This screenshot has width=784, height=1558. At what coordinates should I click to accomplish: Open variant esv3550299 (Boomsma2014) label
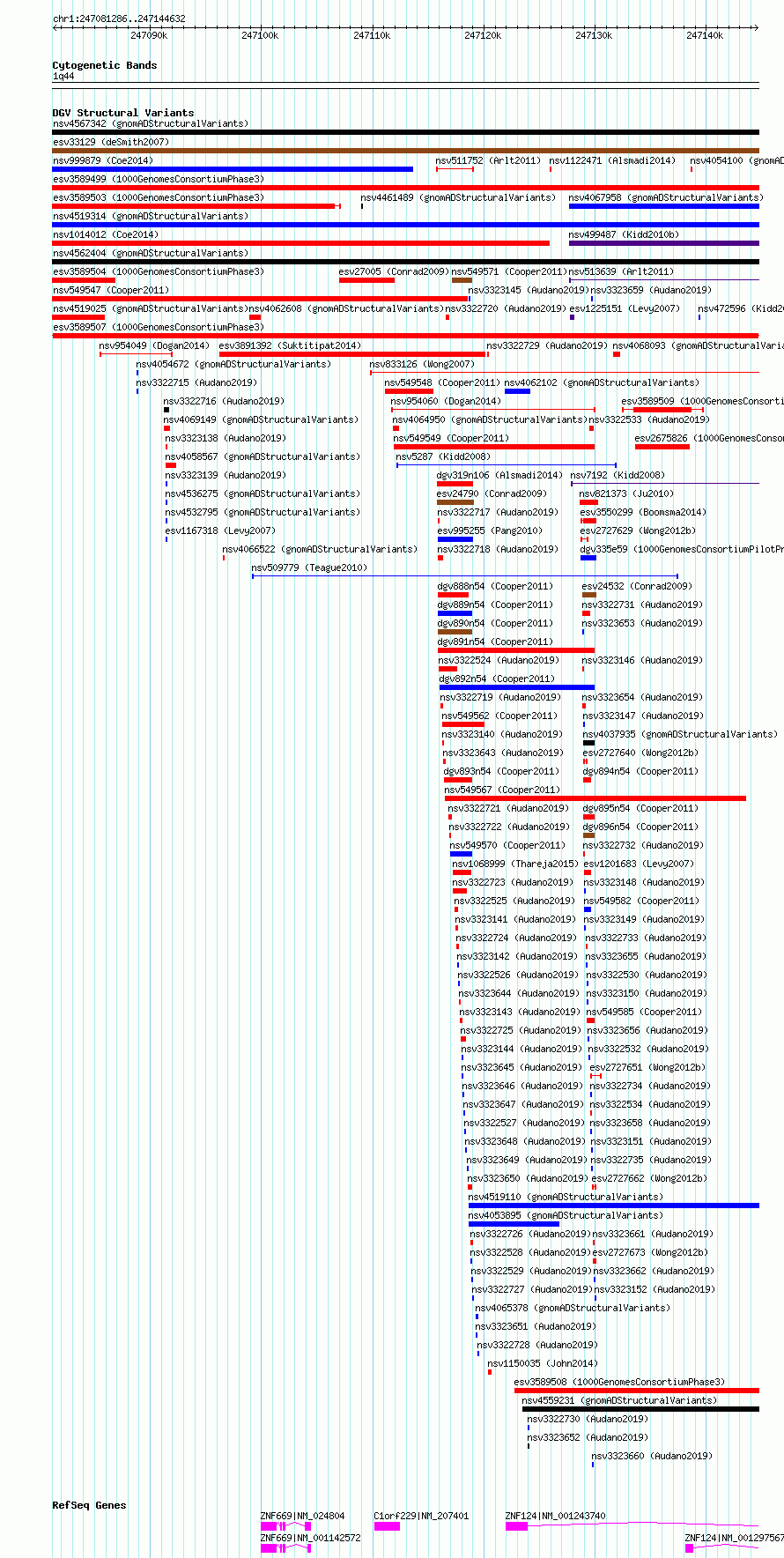[643, 512]
